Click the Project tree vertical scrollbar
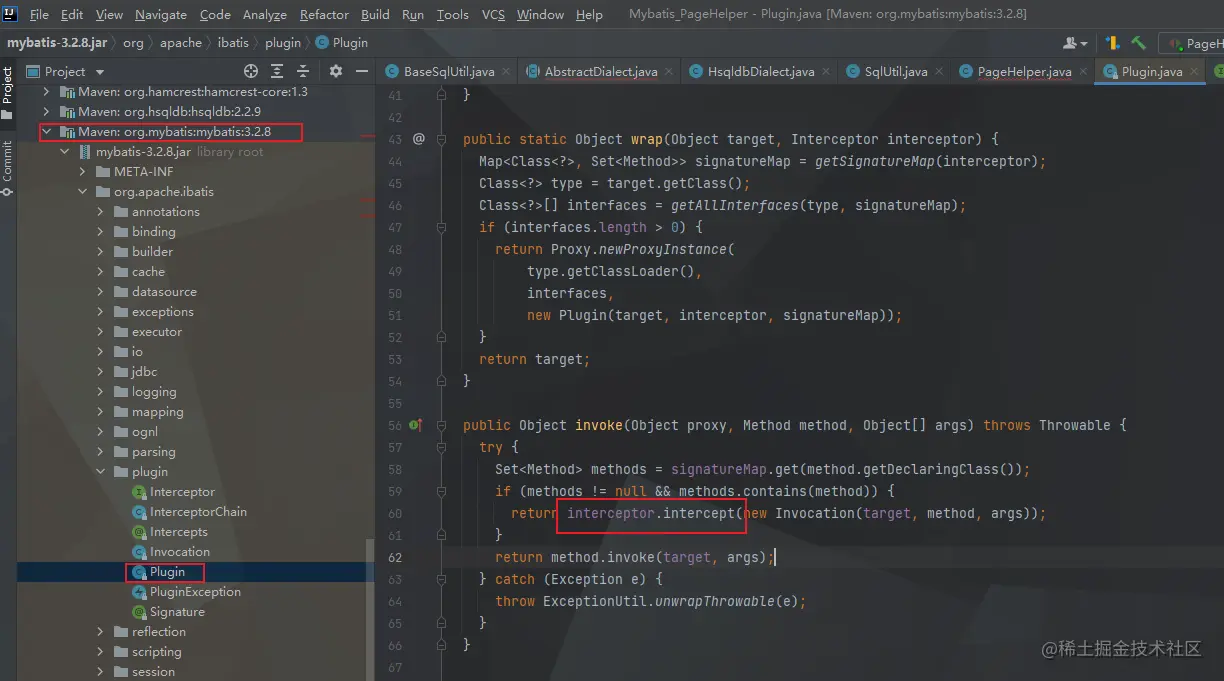 tap(369, 610)
